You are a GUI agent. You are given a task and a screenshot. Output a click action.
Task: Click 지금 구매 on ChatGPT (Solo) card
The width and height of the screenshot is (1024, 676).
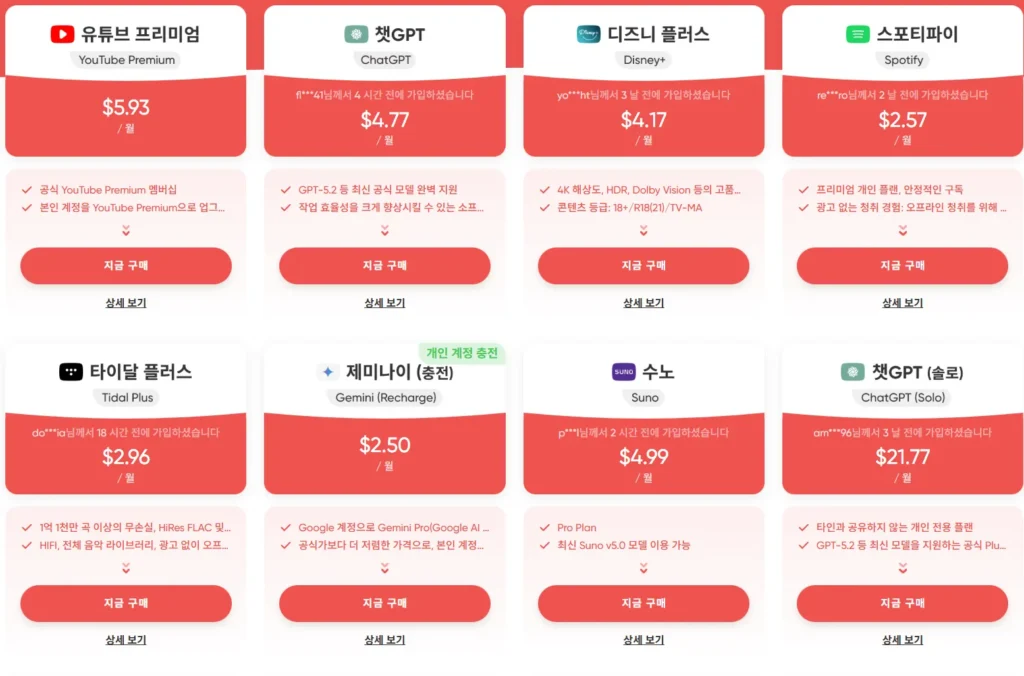tap(902, 604)
